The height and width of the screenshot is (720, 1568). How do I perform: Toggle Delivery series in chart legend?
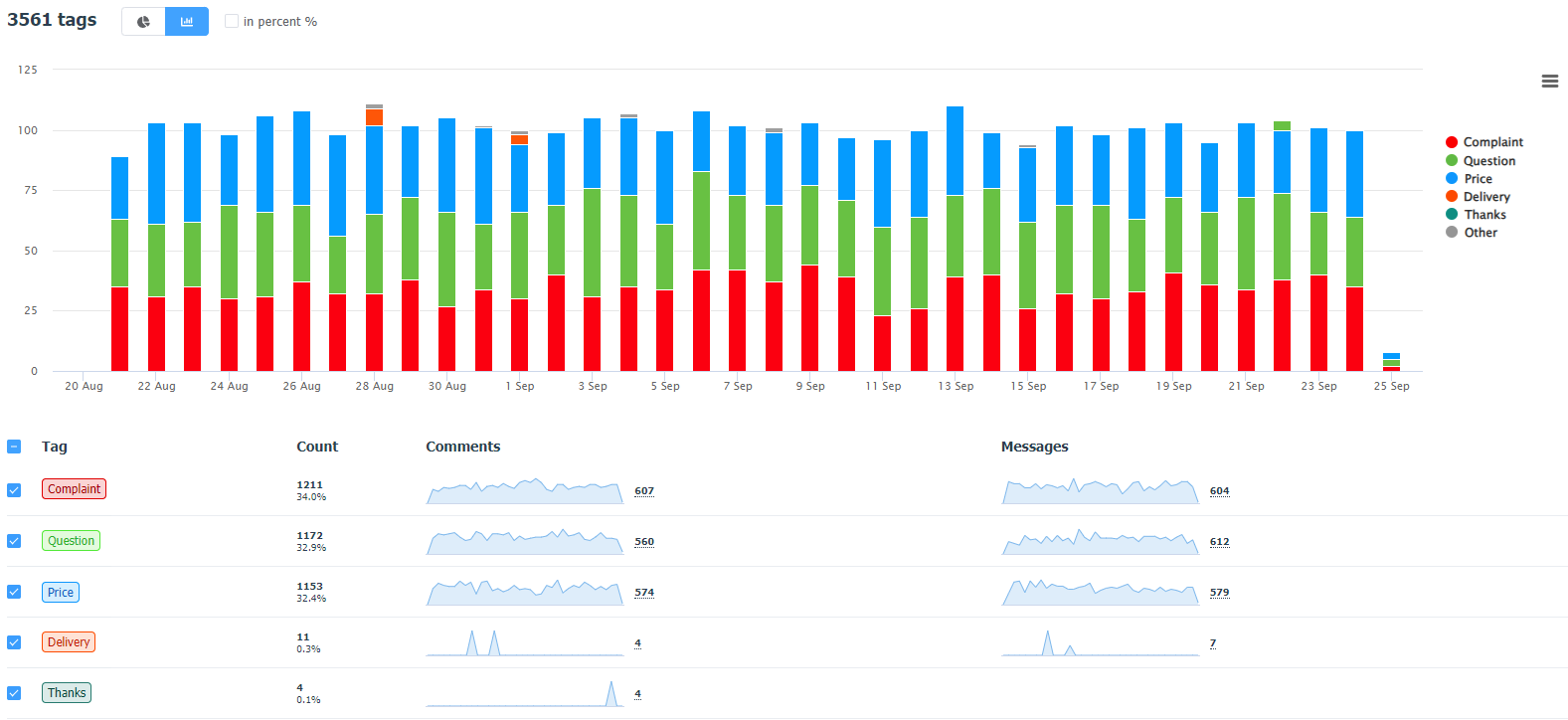[1478, 197]
